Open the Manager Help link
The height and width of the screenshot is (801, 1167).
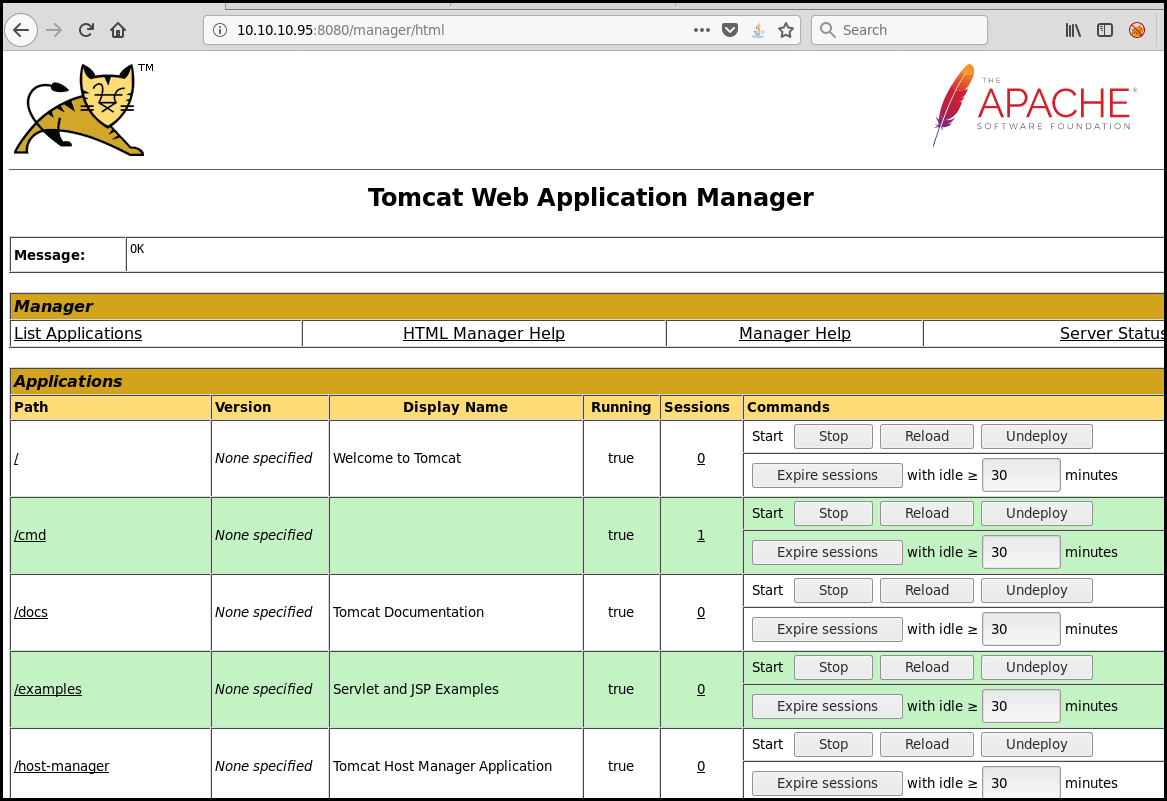point(795,334)
